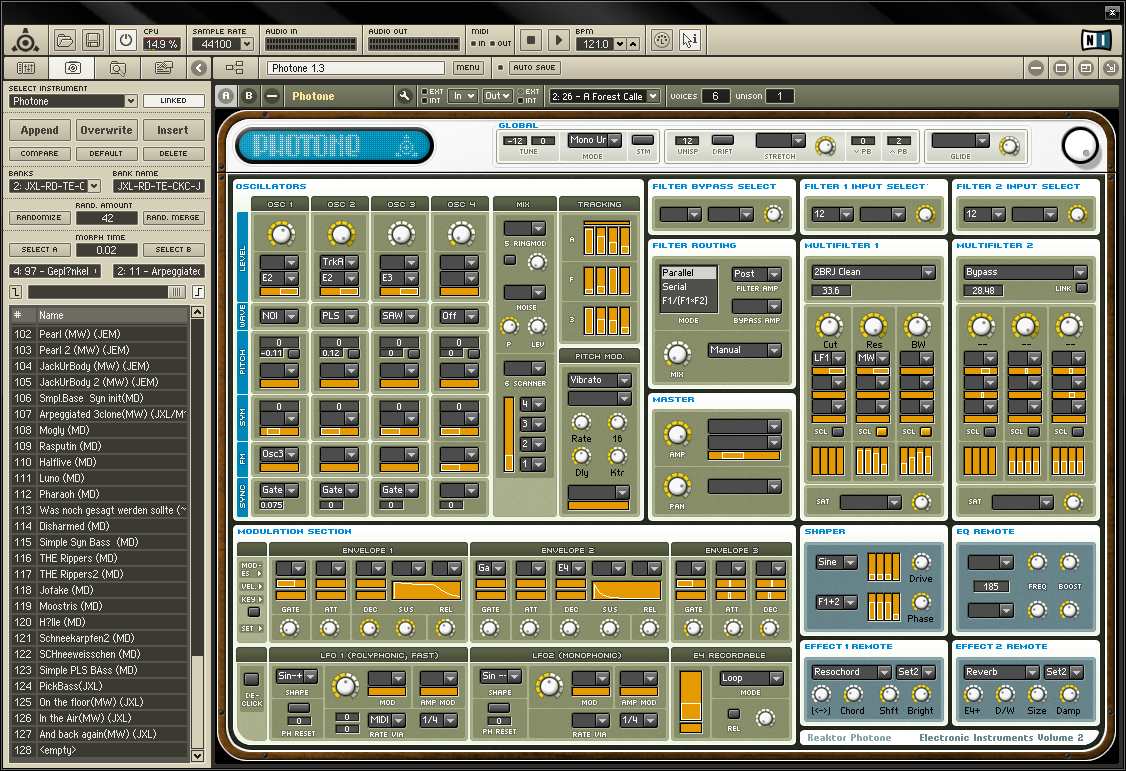
Task: Select F1/(F1+F2) filter routing mode
Action: [x=688, y=300]
